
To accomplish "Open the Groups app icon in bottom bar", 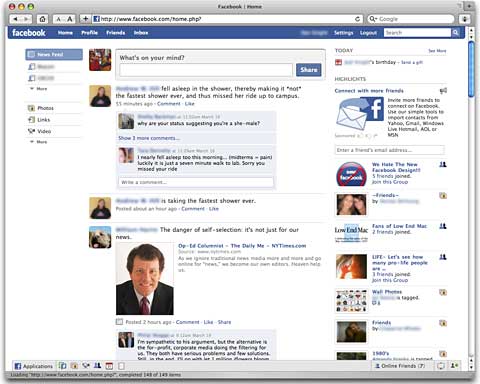I will (x=97, y=366).
